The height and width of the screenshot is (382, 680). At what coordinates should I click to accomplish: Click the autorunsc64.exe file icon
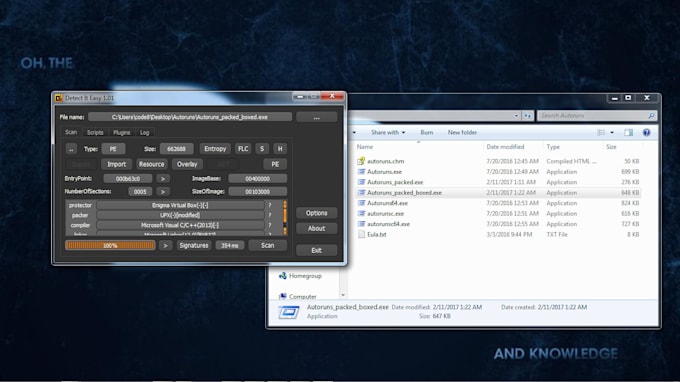[361, 224]
